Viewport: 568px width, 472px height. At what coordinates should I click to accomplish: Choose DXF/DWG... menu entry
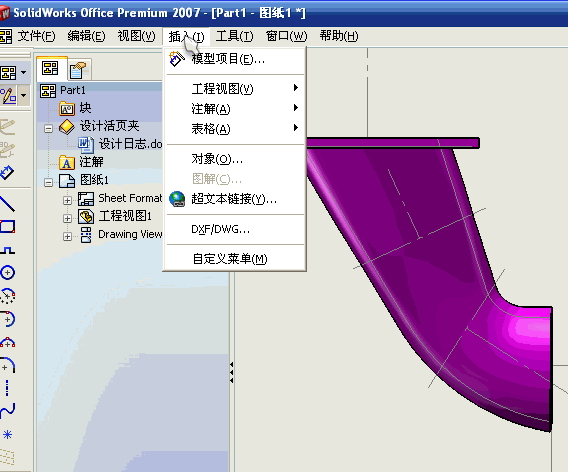(234, 229)
